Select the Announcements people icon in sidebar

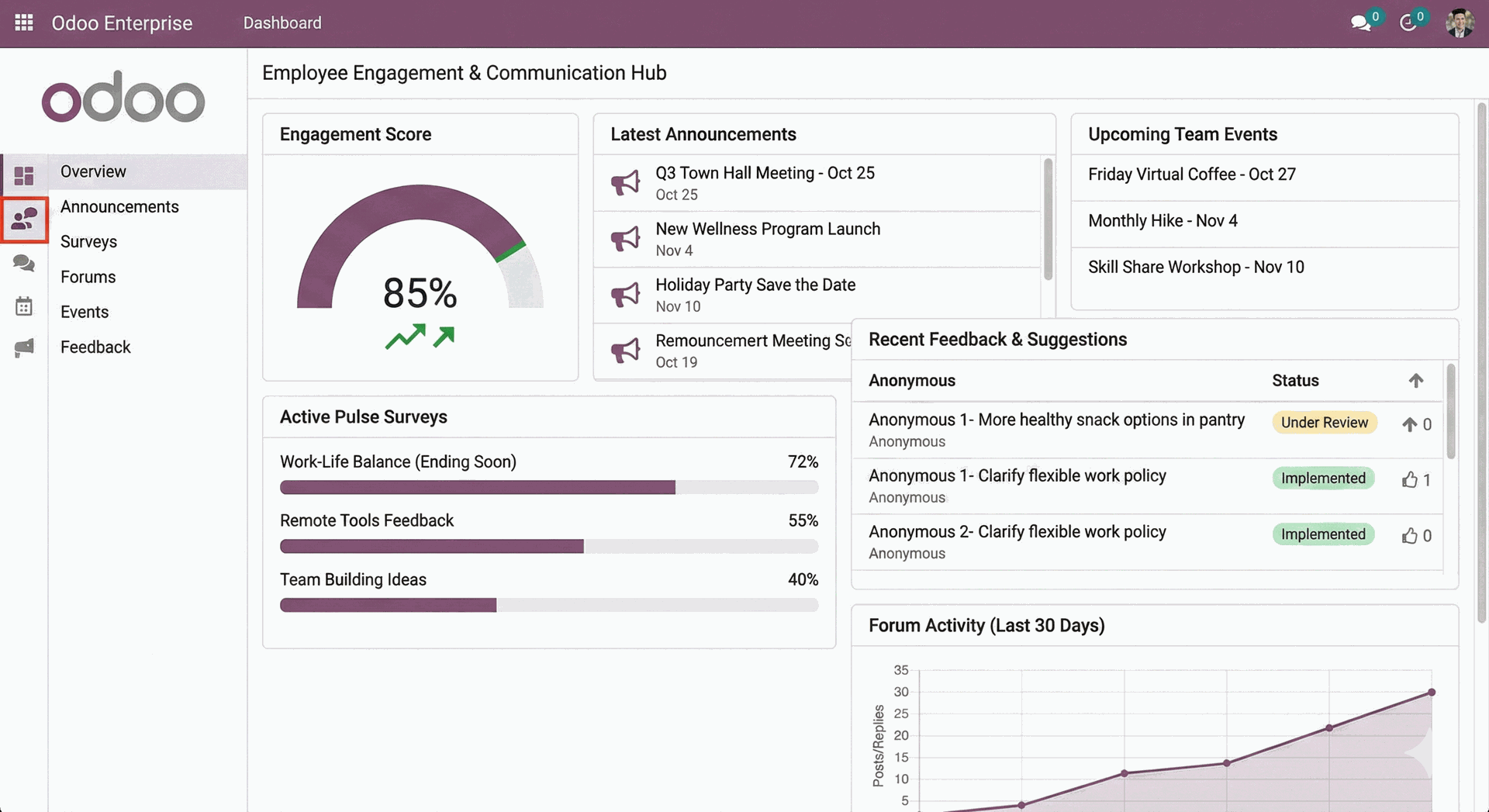[x=24, y=219]
